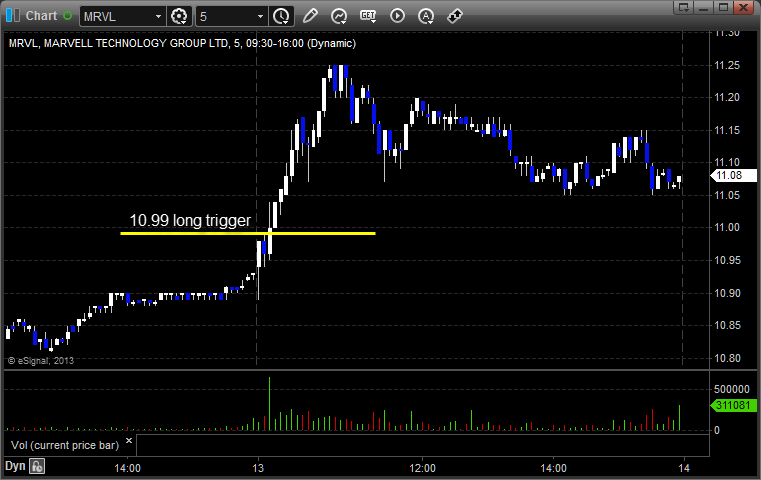Click the 12:00 time axis label
Screen dimensions: 761x480
pyautogui.click(x=422, y=468)
